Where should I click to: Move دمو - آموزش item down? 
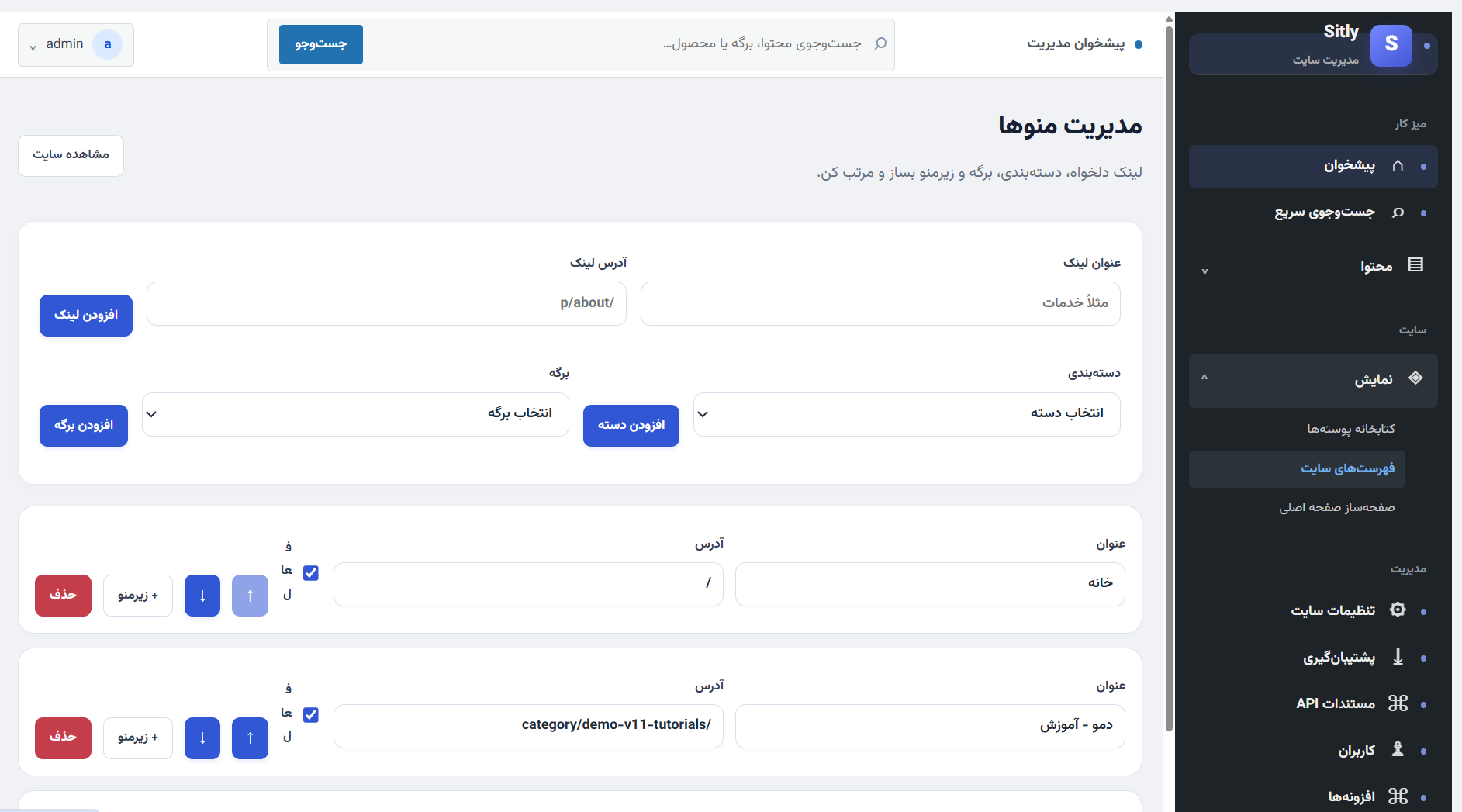click(202, 738)
